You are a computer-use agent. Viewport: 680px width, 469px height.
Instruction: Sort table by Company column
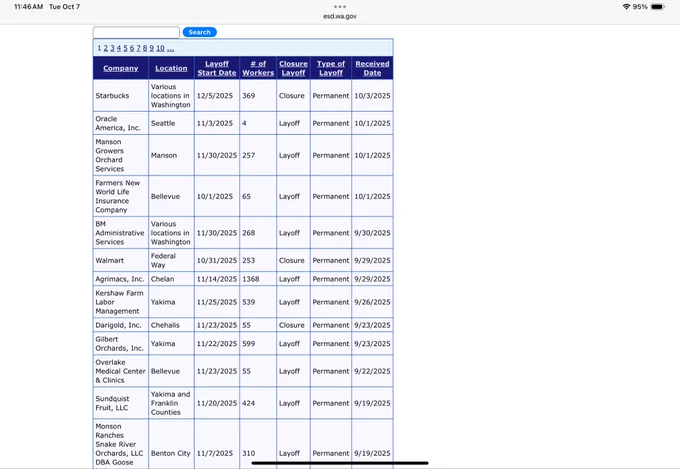(121, 68)
